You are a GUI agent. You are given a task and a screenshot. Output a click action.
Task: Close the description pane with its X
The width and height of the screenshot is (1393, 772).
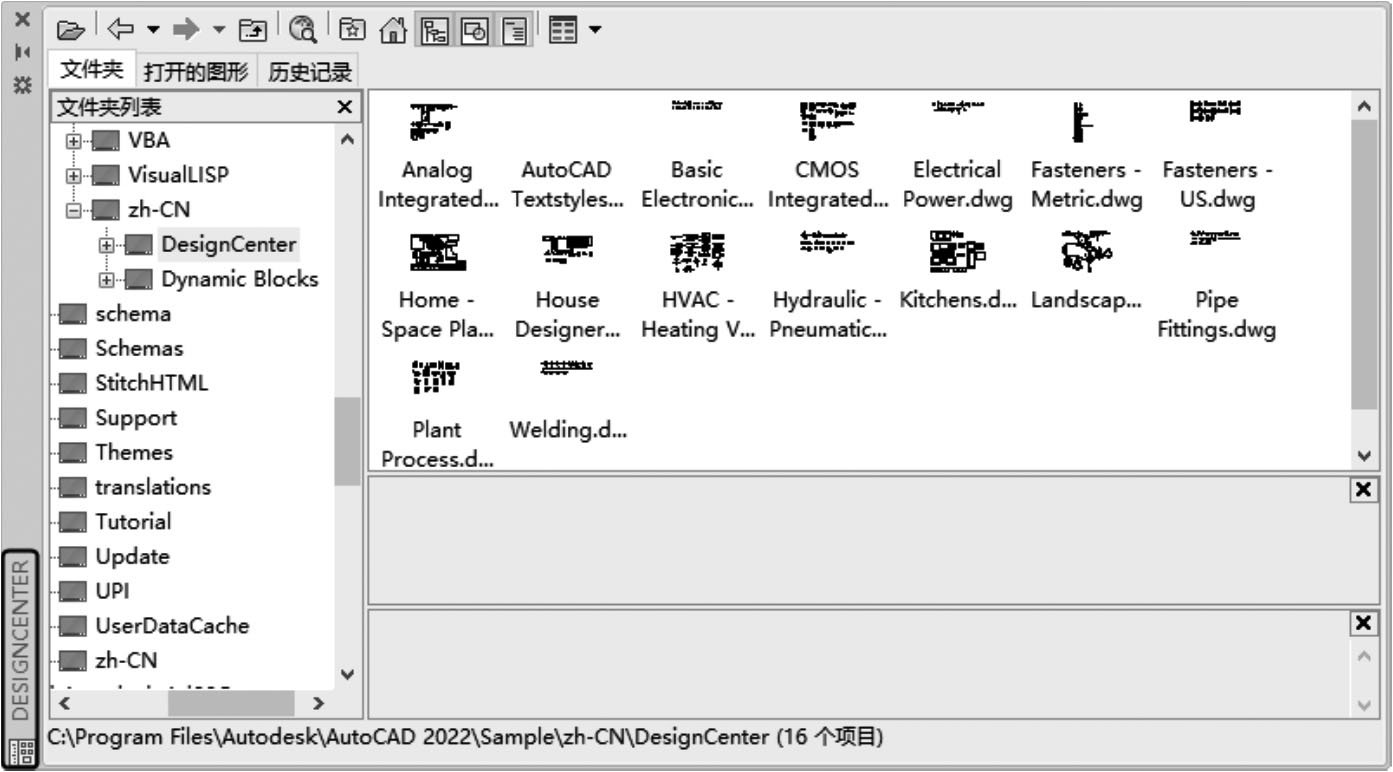click(1362, 623)
